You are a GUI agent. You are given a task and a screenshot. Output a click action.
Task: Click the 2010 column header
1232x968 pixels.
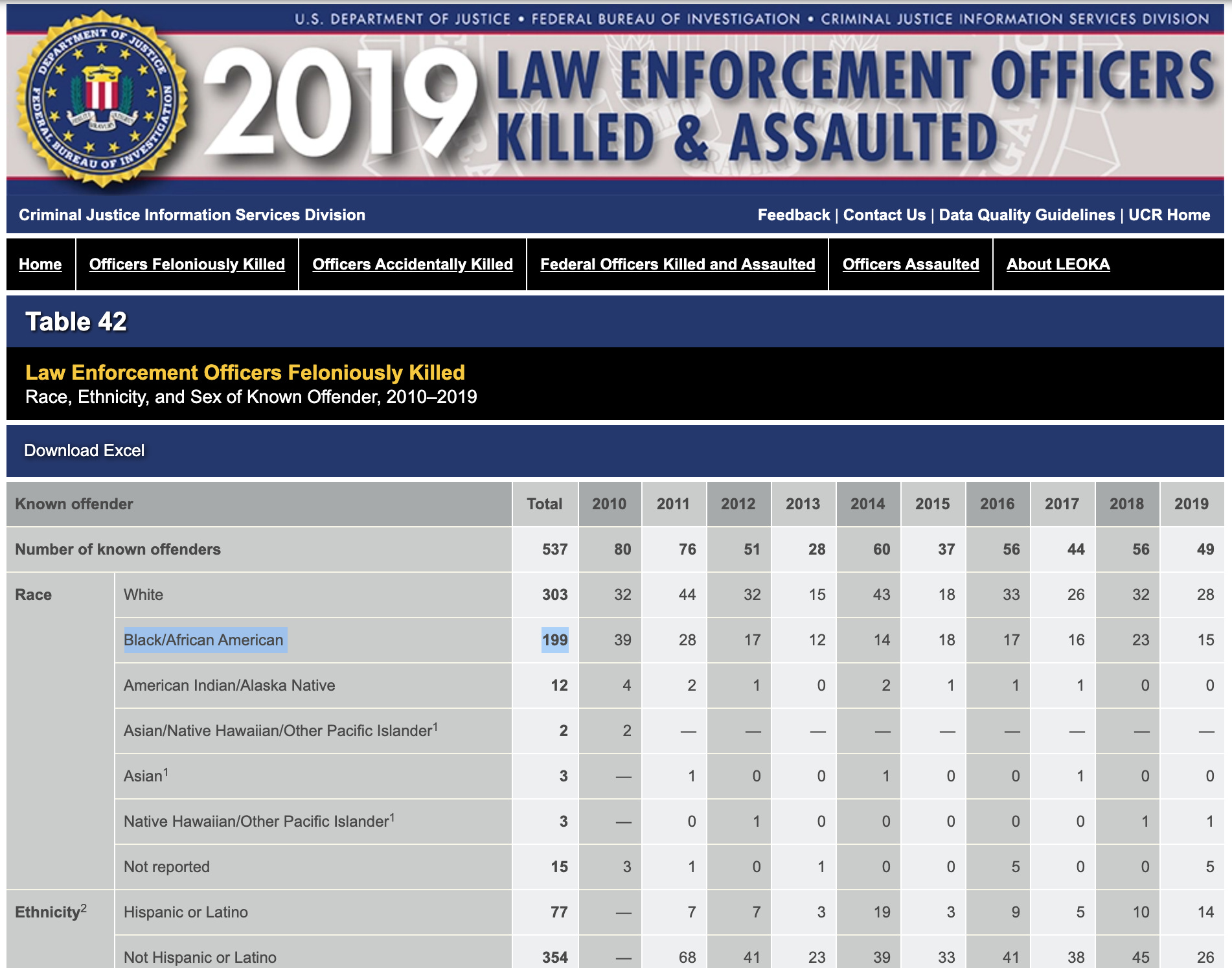click(609, 504)
